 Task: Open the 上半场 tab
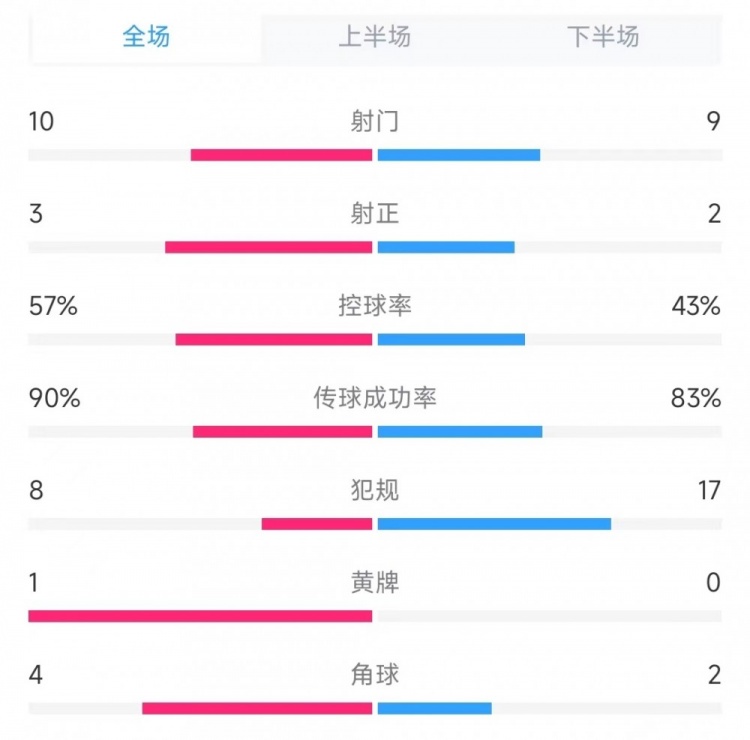(x=375, y=37)
